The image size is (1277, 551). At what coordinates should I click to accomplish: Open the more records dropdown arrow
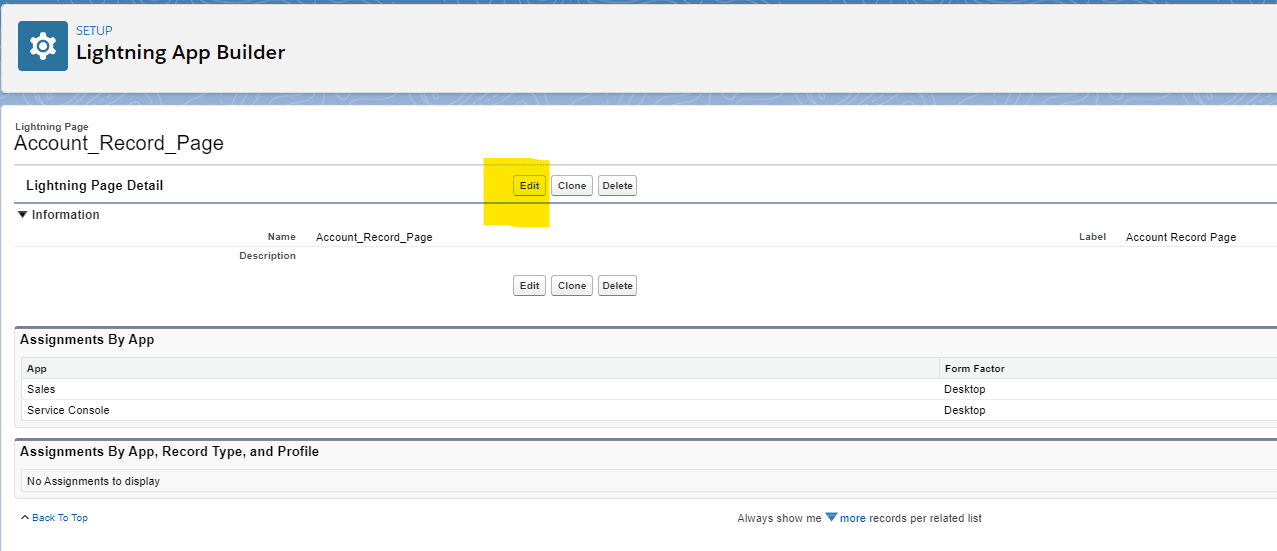(831, 517)
